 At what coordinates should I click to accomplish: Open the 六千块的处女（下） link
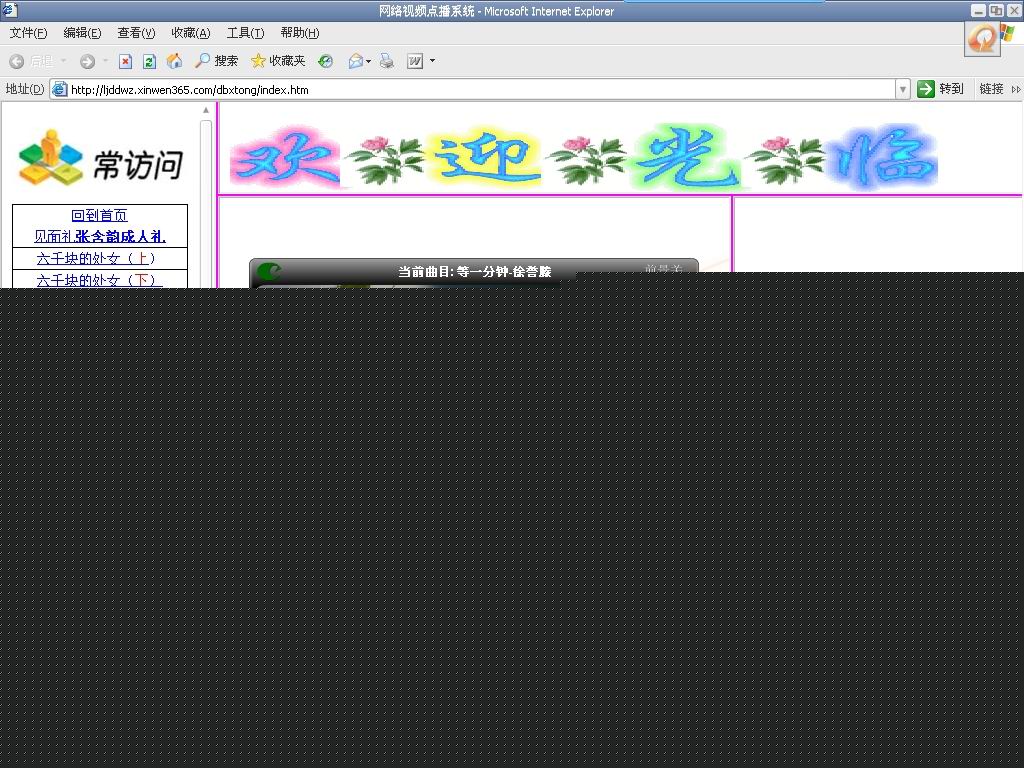pos(99,280)
